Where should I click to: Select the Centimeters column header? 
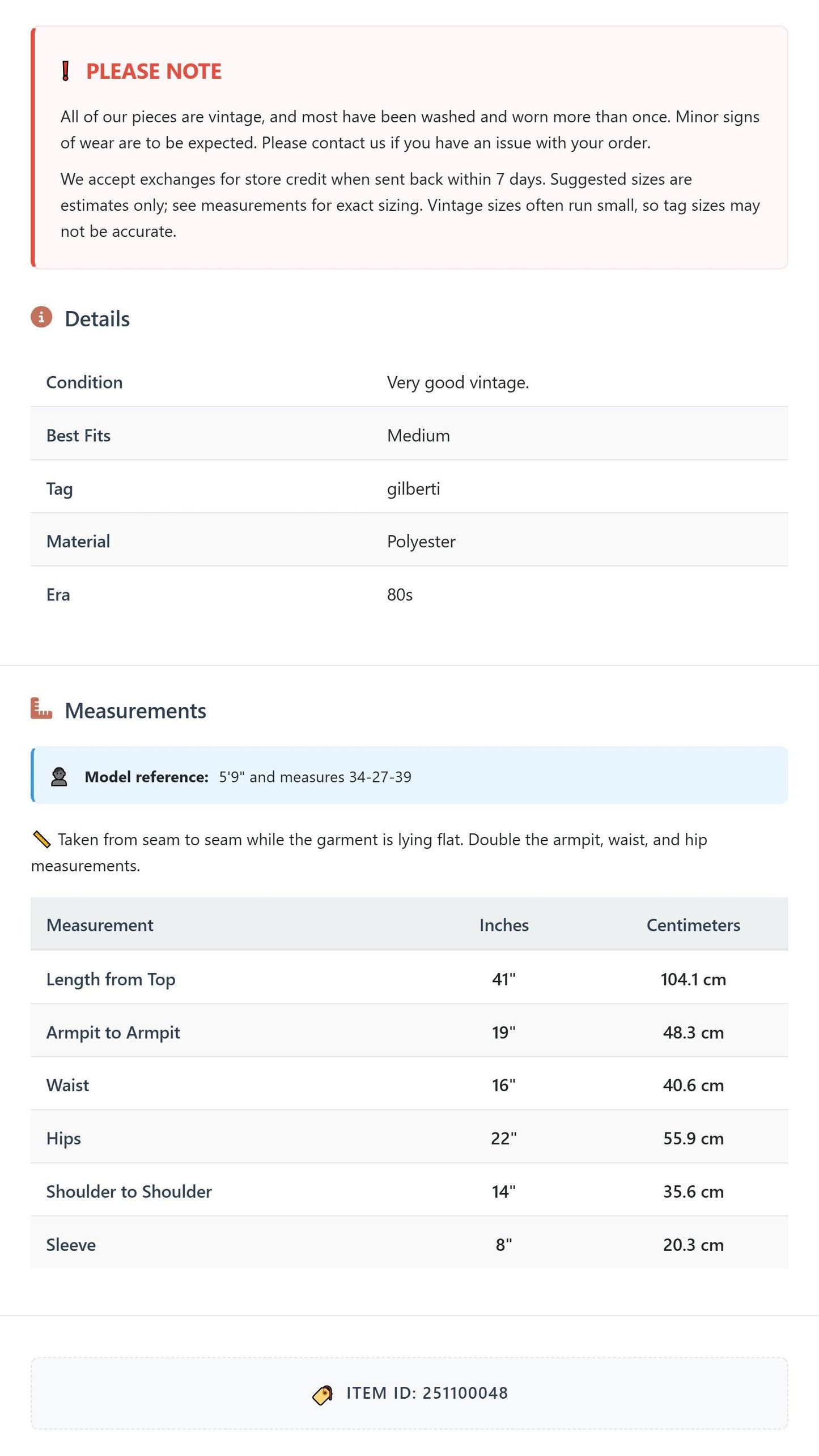(x=693, y=925)
